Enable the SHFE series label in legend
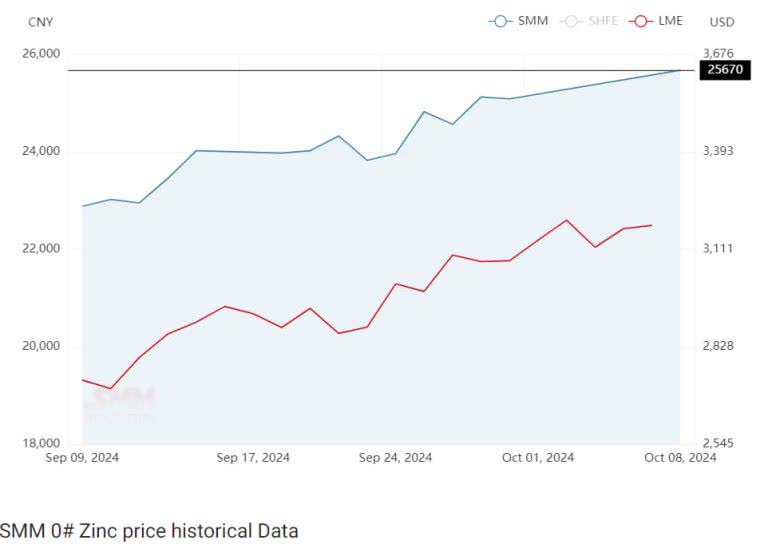Viewport: 768px width, 544px height. pyautogui.click(x=603, y=21)
